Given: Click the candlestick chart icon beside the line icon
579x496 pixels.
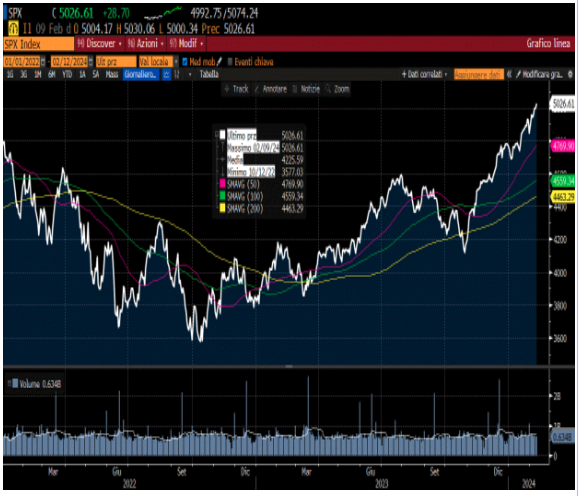Looking at the screenshot, I should (177, 74).
